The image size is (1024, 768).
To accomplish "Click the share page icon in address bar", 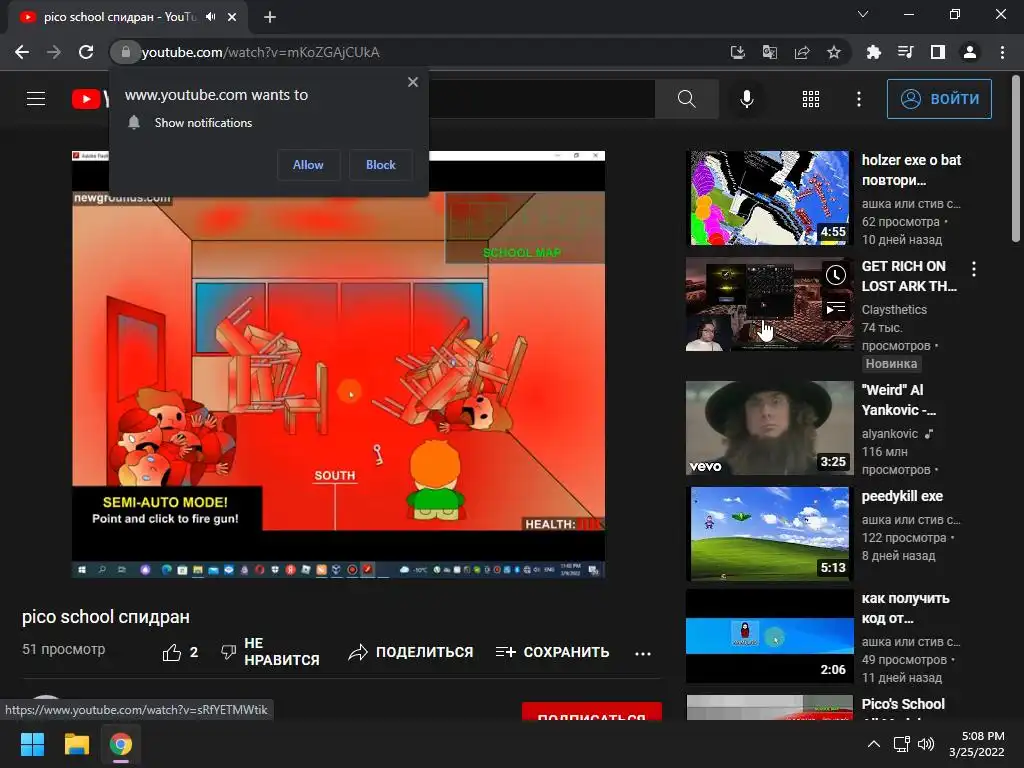I will click(x=802, y=52).
